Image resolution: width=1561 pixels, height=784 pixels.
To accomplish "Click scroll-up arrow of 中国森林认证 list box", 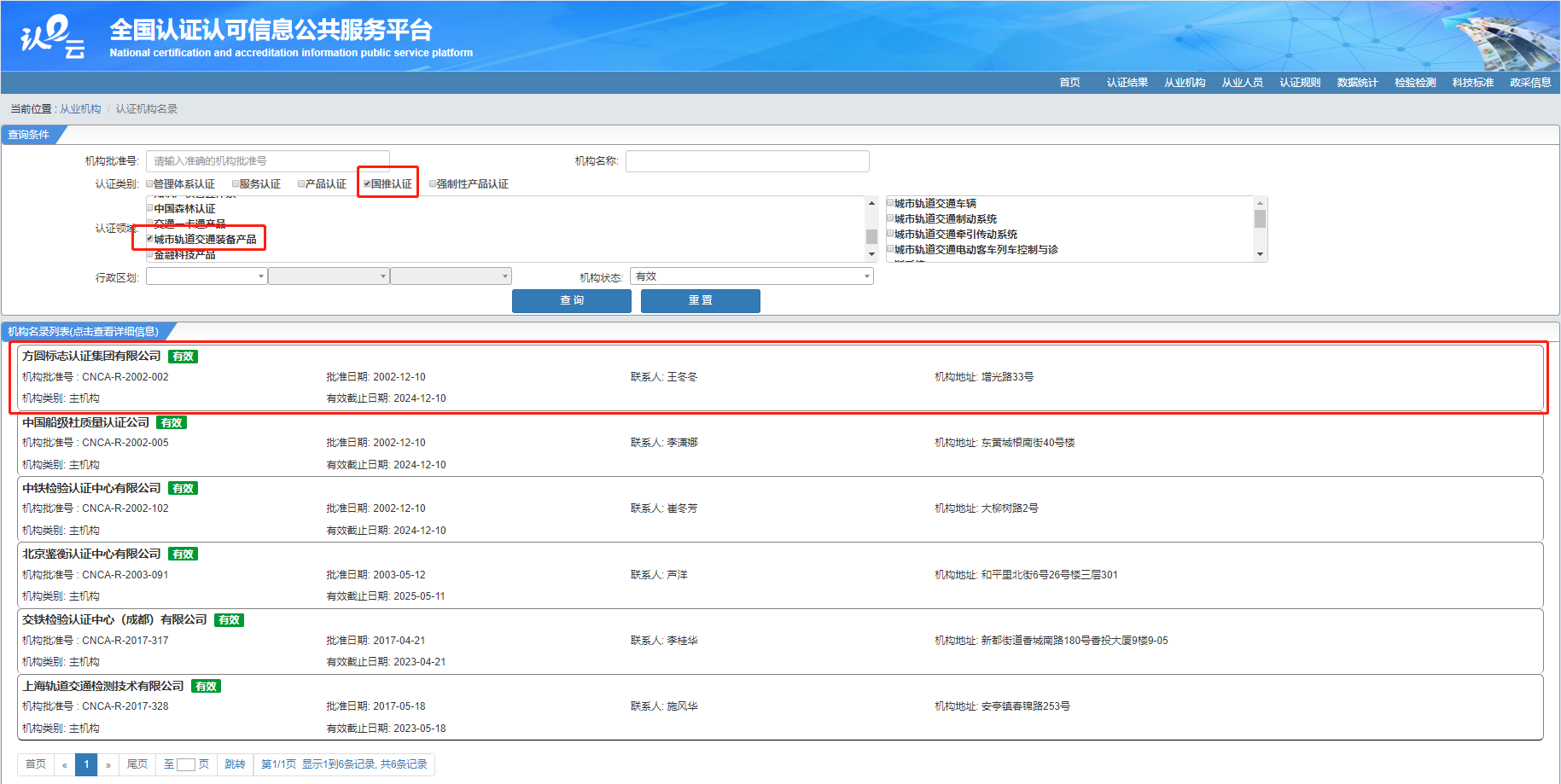I will 871,203.
